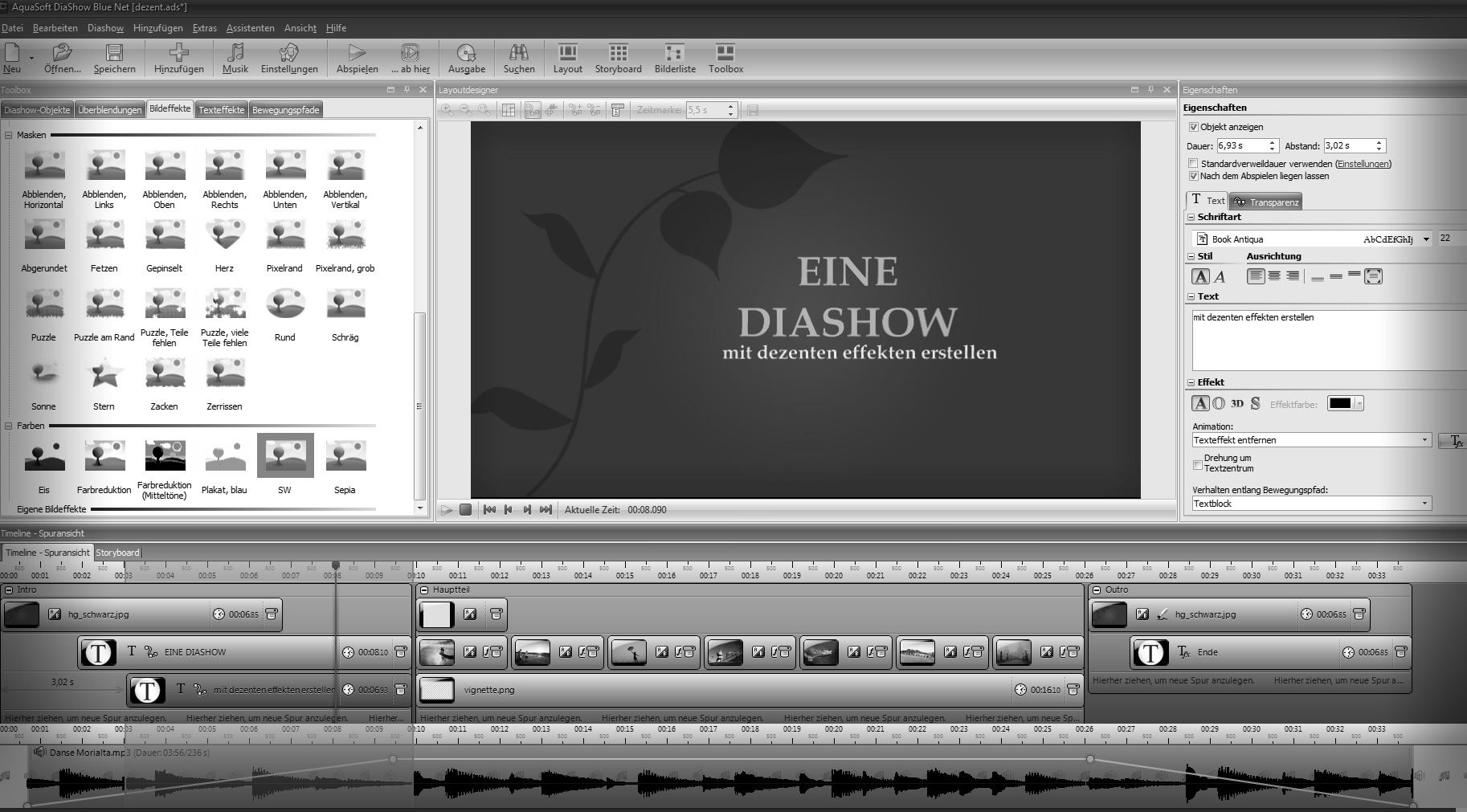Toggle the 'Objekt anzeigen' checkbox
Screen dimensions: 1467x812
click(1194, 127)
